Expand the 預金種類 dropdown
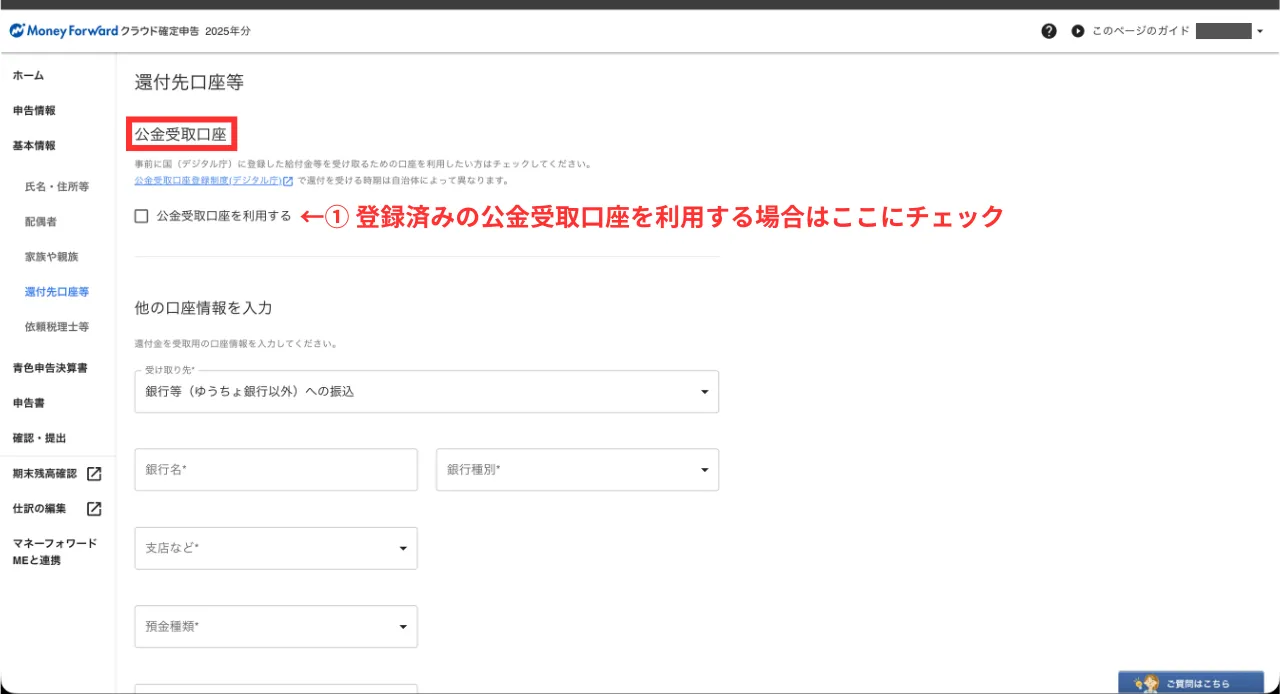Viewport: 1280px width, 694px height. coord(402,627)
